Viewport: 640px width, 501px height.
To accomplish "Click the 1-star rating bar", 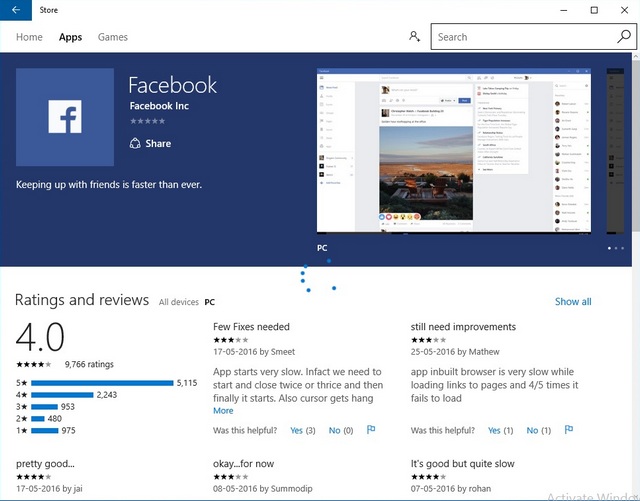I will (x=44, y=430).
